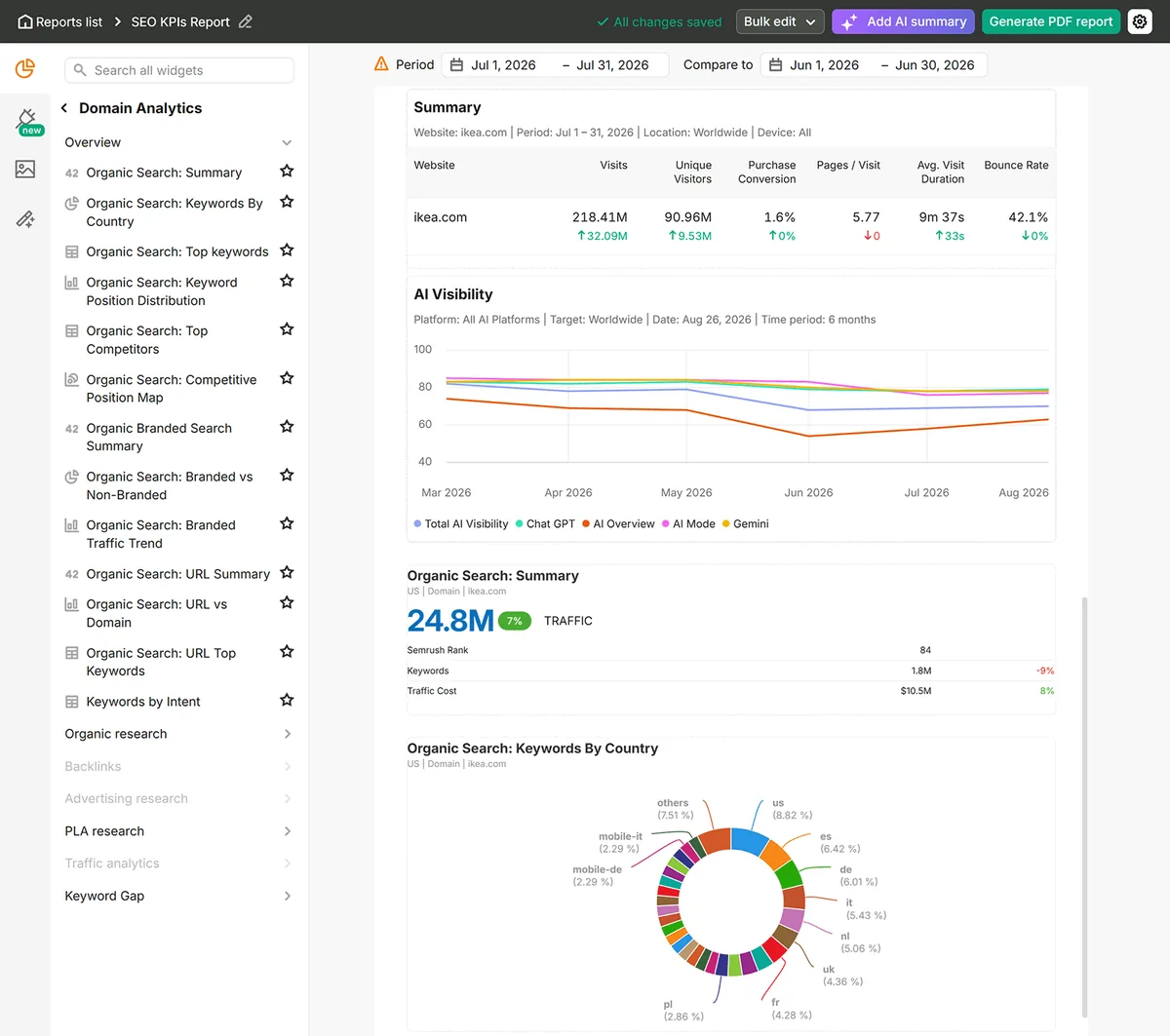The width and height of the screenshot is (1170, 1036).
Task: Click ikea.com in Summary table
Action: (x=440, y=217)
